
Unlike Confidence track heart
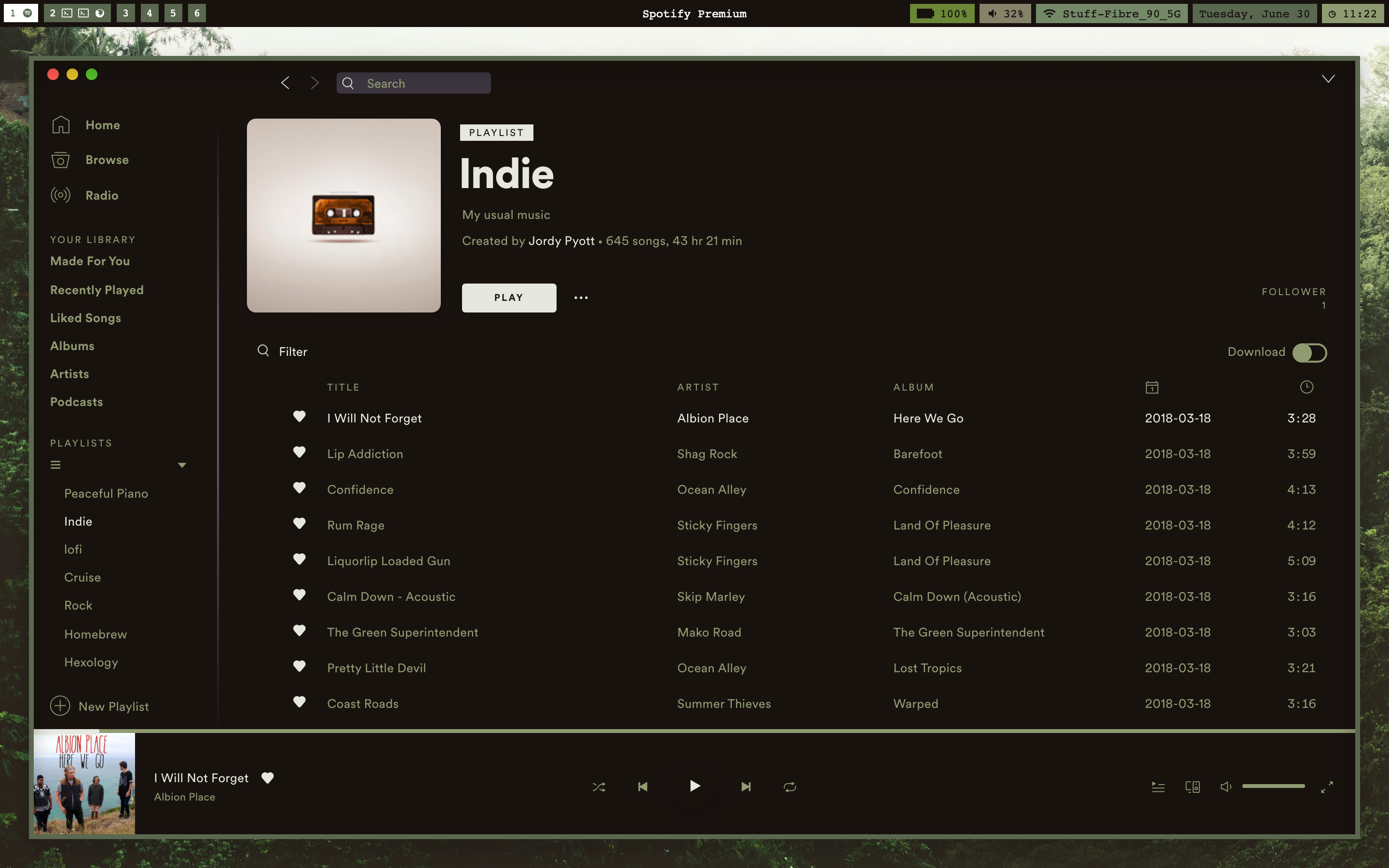click(299, 488)
